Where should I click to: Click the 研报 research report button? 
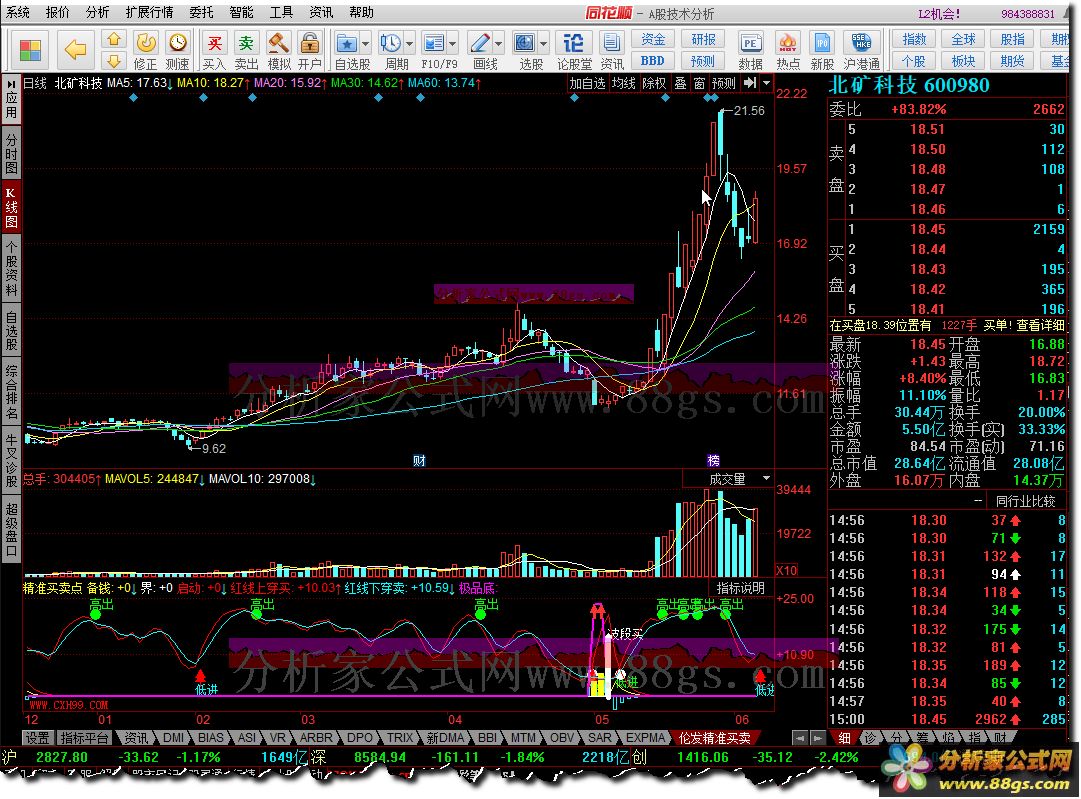(x=703, y=39)
